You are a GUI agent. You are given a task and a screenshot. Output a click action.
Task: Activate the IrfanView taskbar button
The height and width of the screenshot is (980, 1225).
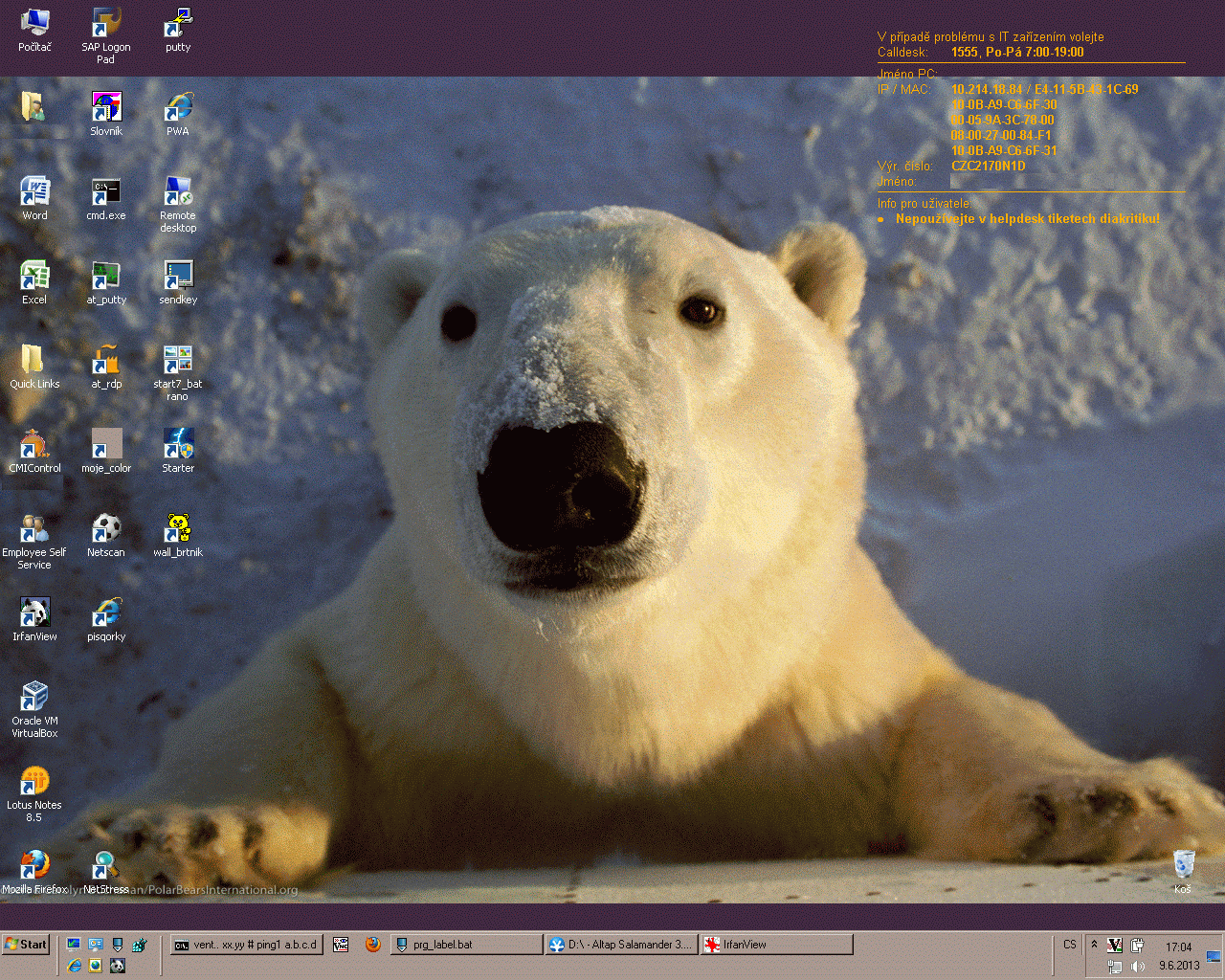tap(775, 945)
